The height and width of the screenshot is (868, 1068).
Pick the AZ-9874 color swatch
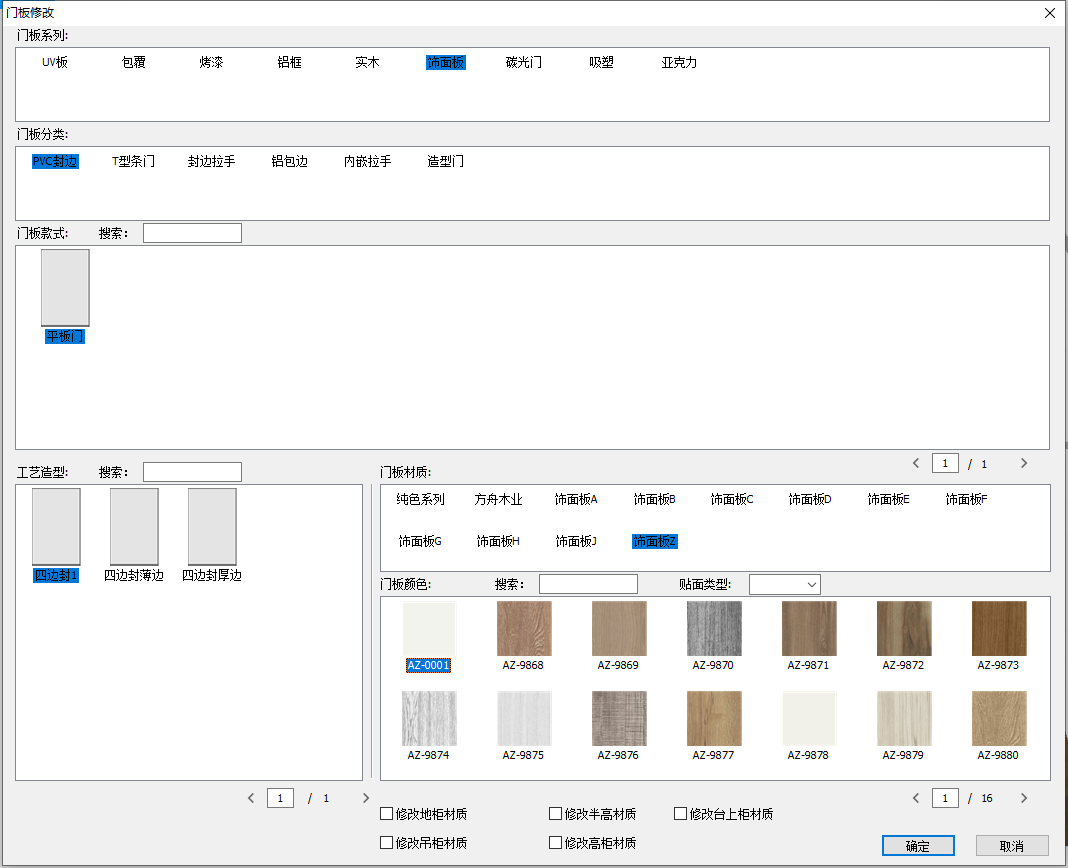pos(428,718)
